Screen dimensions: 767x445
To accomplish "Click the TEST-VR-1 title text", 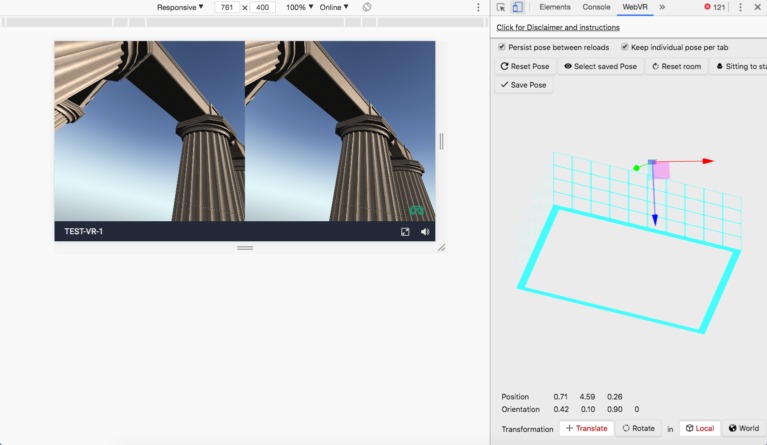I will [x=84, y=231].
